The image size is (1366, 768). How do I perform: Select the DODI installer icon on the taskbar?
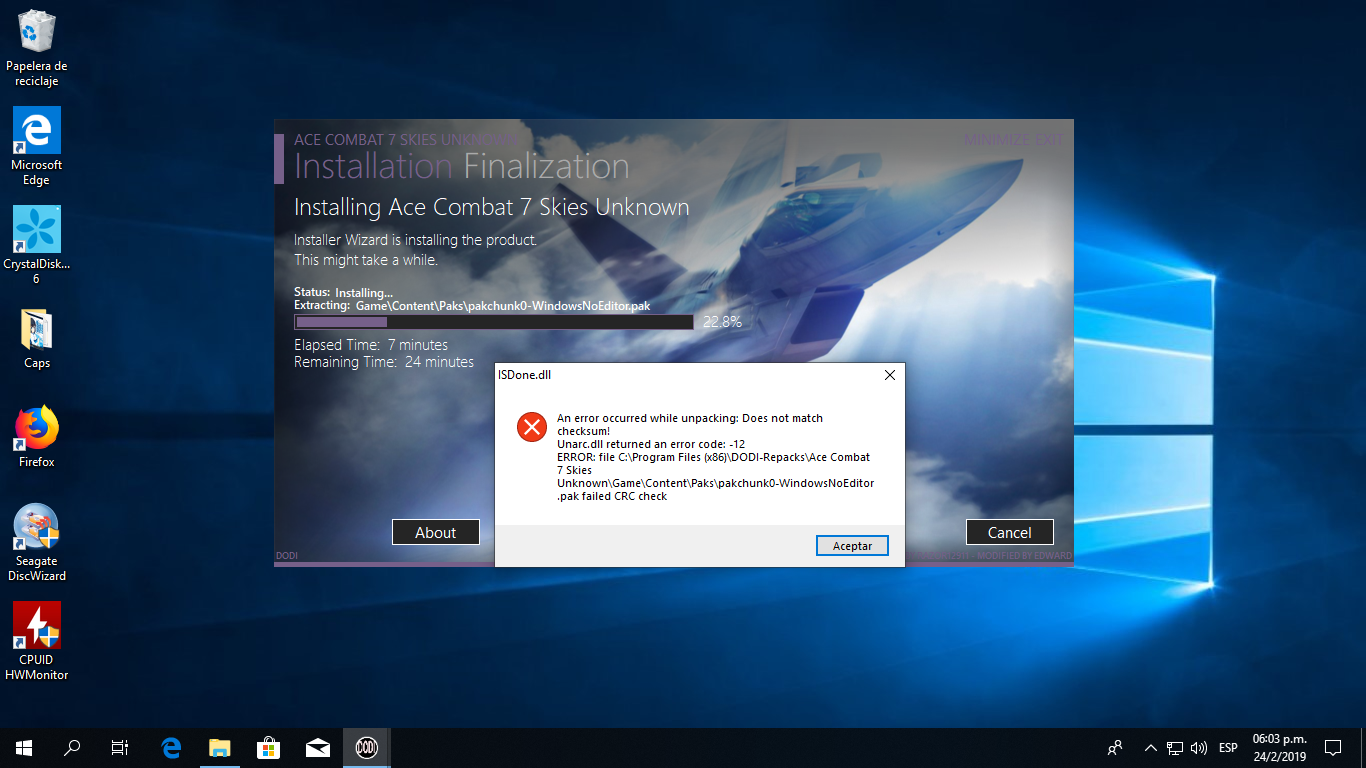point(366,747)
